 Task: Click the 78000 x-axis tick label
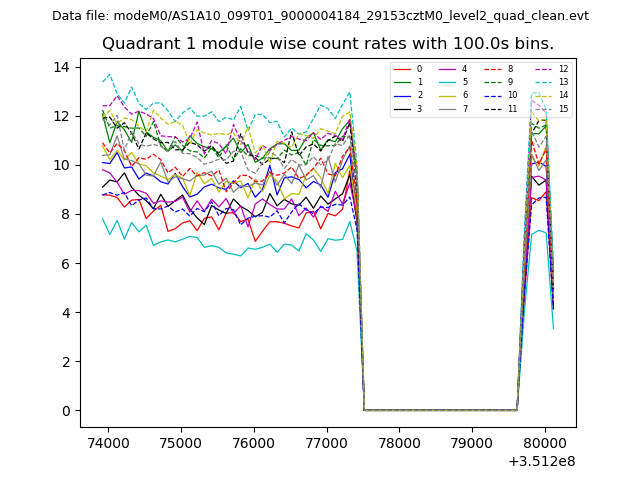click(399, 442)
